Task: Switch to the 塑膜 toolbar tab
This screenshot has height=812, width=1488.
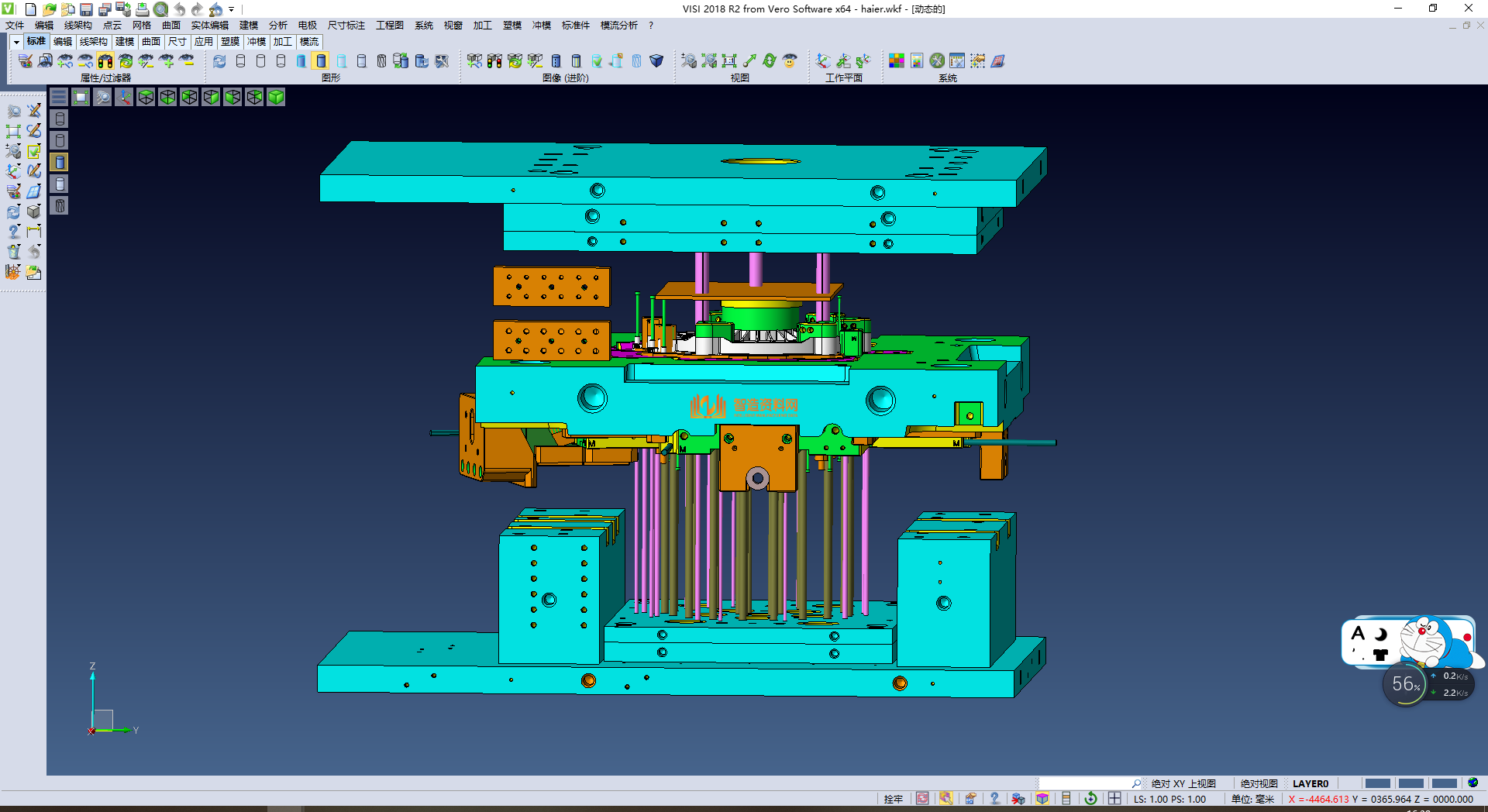Action: 230,42
